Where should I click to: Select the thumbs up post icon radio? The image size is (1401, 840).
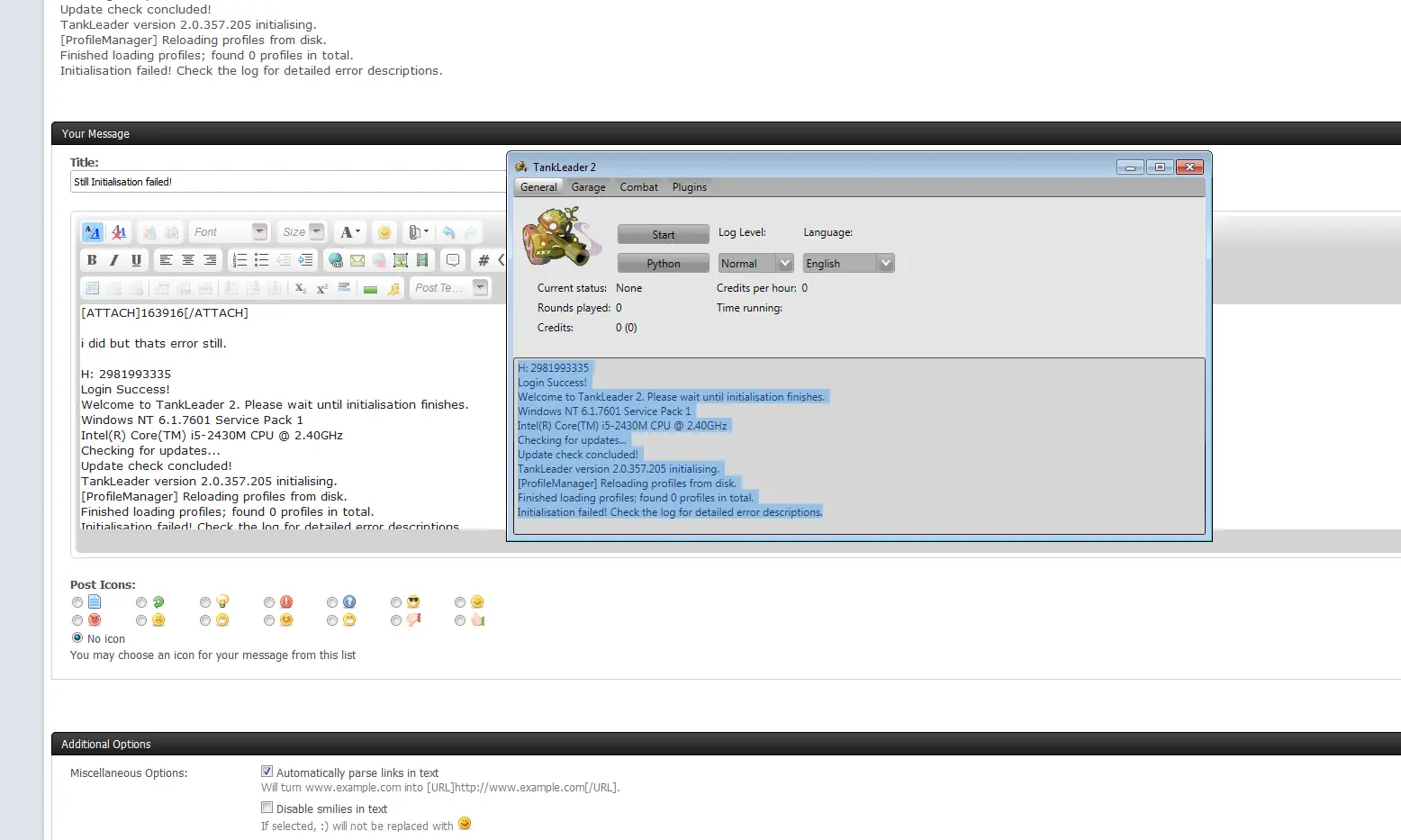(x=460, y=620)
